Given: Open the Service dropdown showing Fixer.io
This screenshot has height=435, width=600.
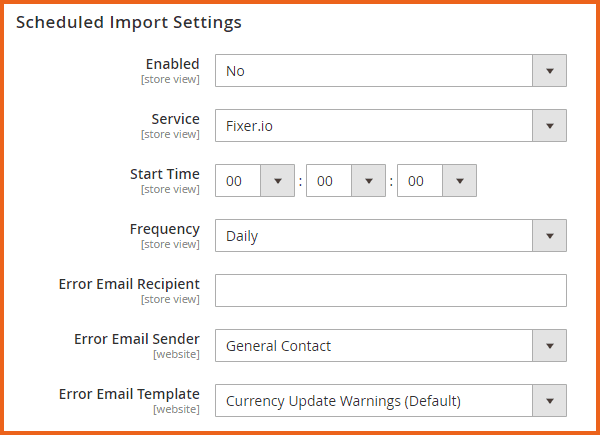Looking at the screenshot, I should [391, 125].
